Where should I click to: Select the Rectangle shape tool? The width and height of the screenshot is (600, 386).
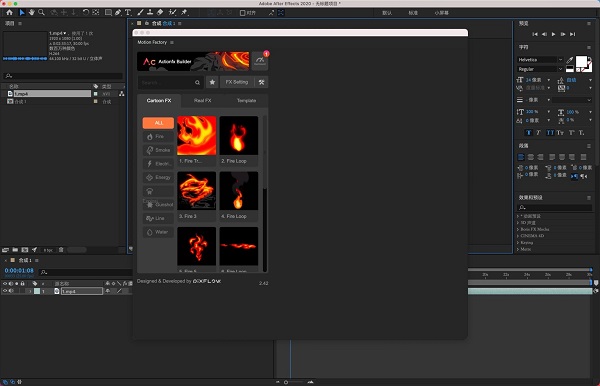108,13
